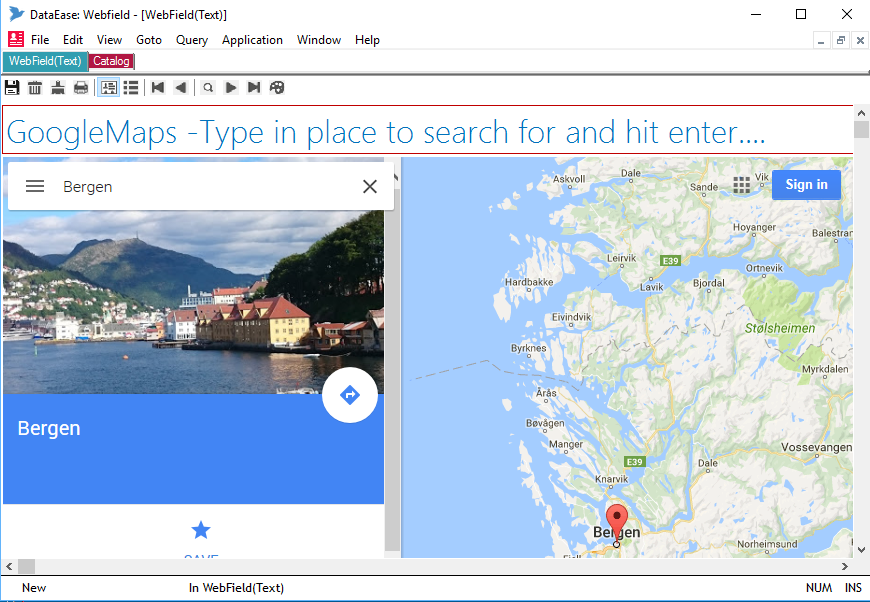Open the Edit menu

73,40
